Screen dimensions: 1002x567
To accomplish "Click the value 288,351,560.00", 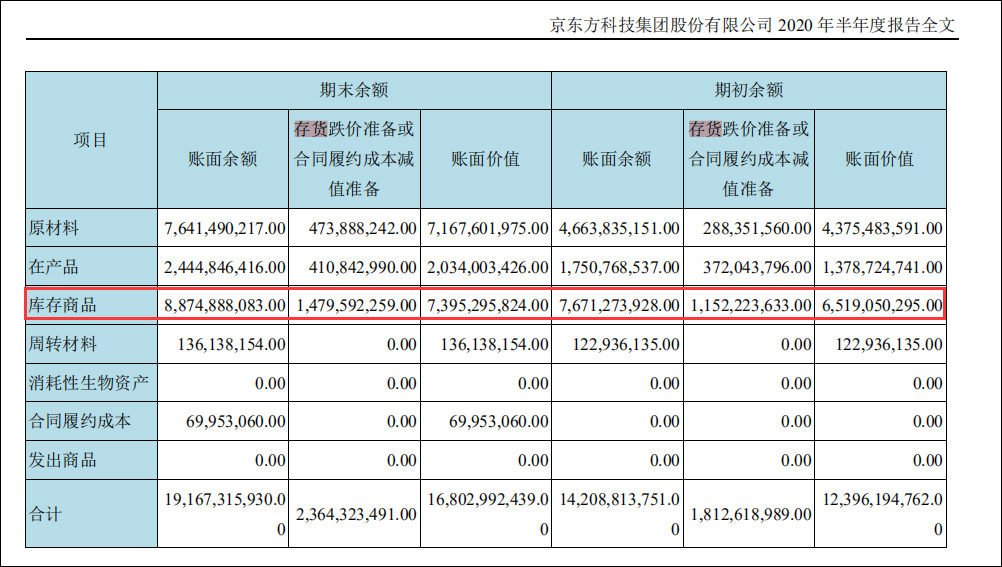I will (757, 228).
